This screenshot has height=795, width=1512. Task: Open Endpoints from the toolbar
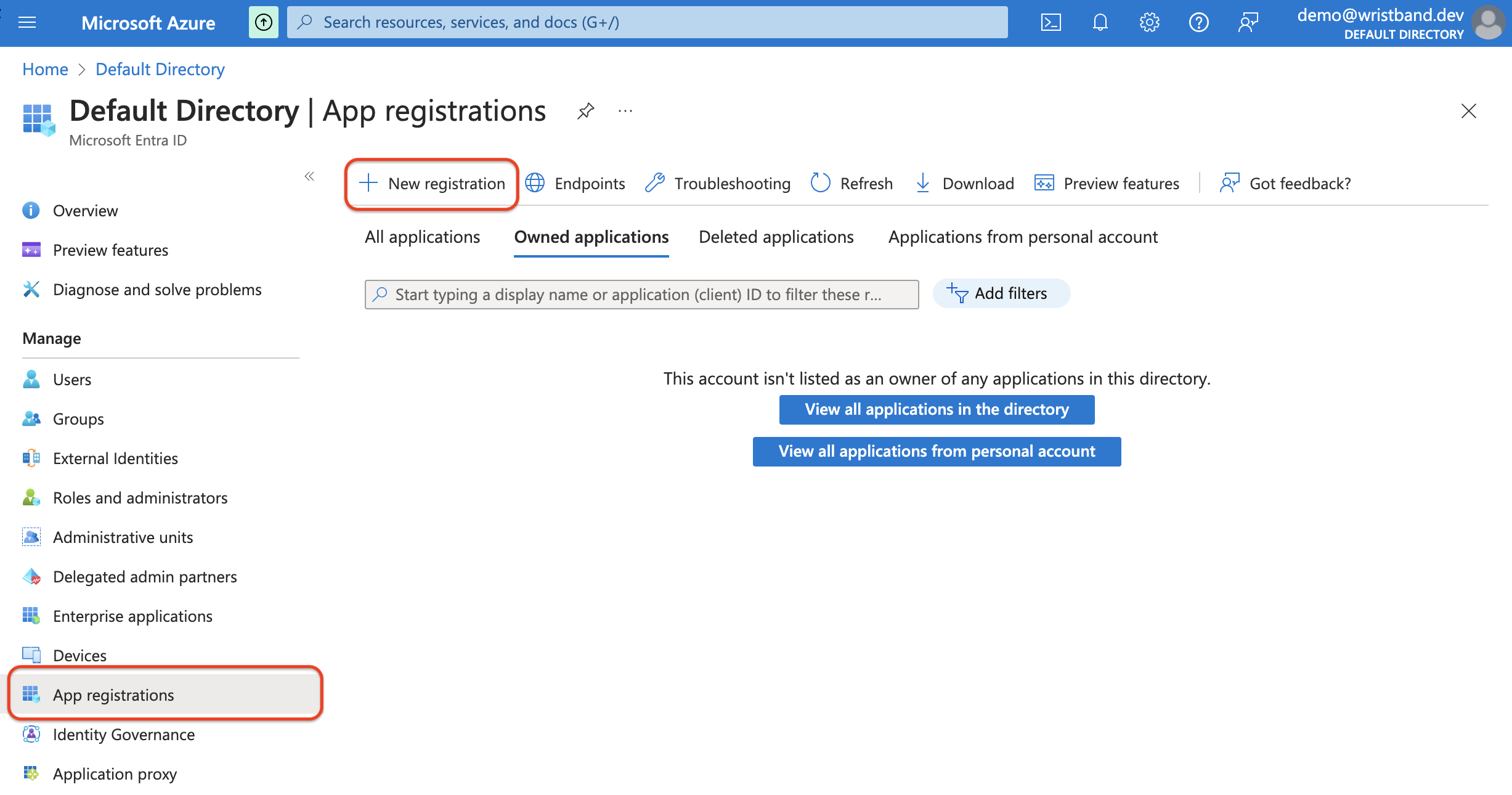point(575,184)
